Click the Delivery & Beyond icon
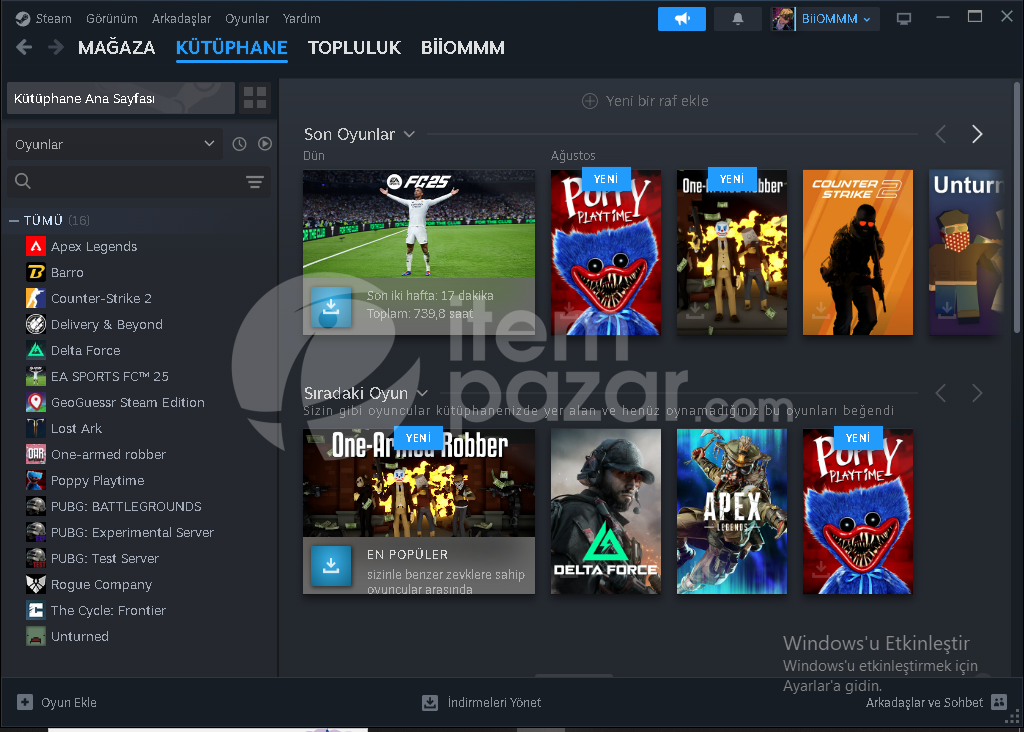This screenshot has width=1024, height=732. pyautogui.click(x=36, y=324)
